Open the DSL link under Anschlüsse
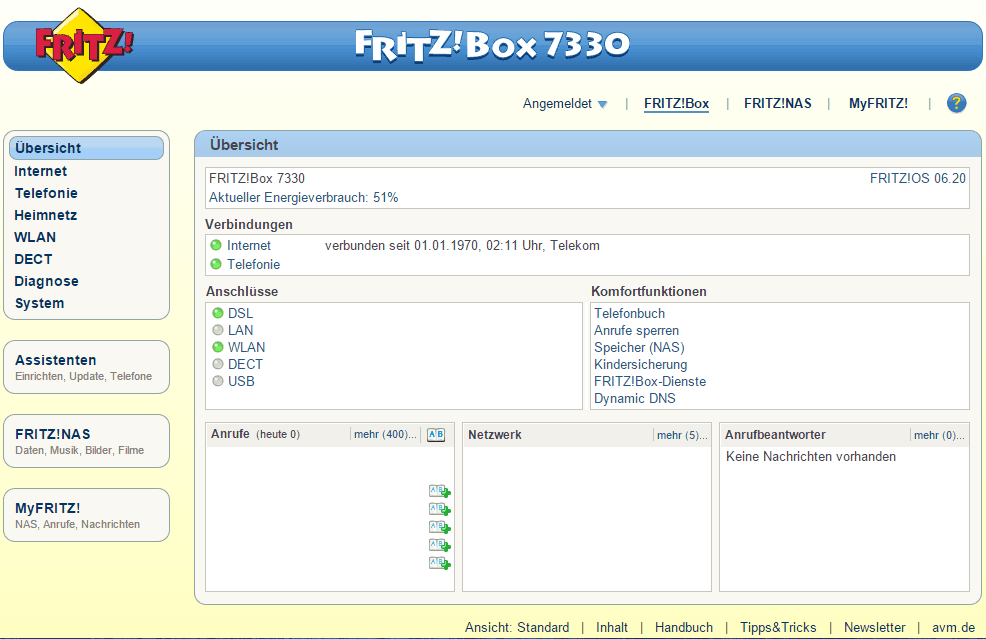The height and width of the screenshot is (639, 986). click(x=240, y=313)
